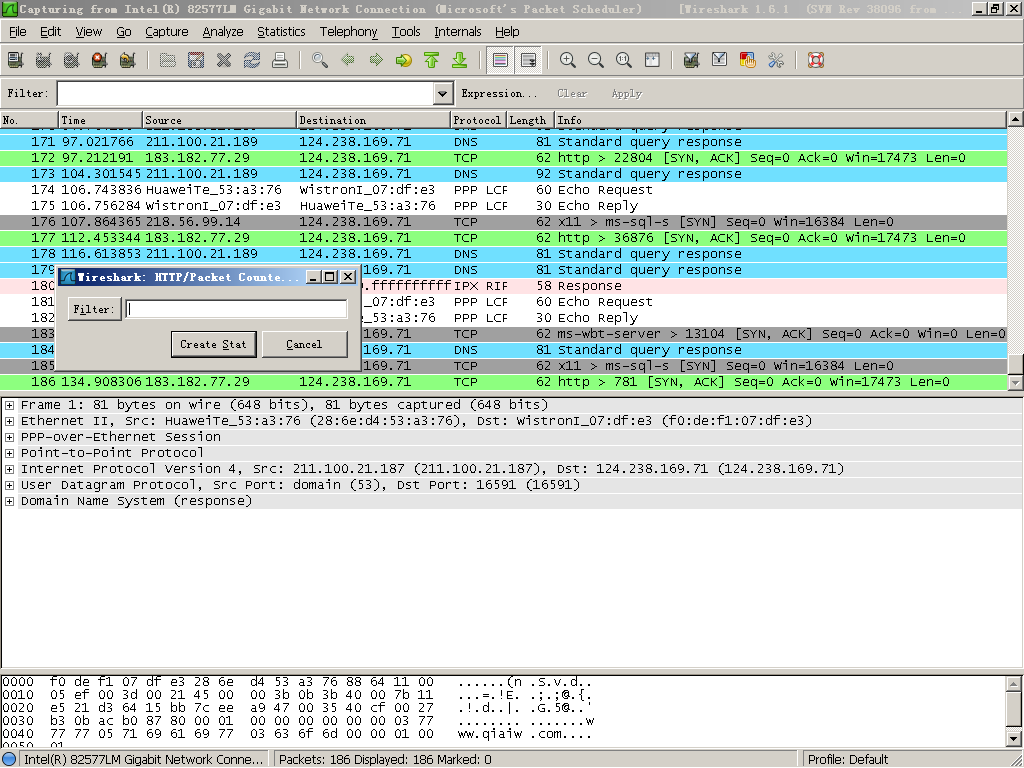Open capture options toolbar icon
Viewport: 1024px width, 768px height.
[44, 60]
